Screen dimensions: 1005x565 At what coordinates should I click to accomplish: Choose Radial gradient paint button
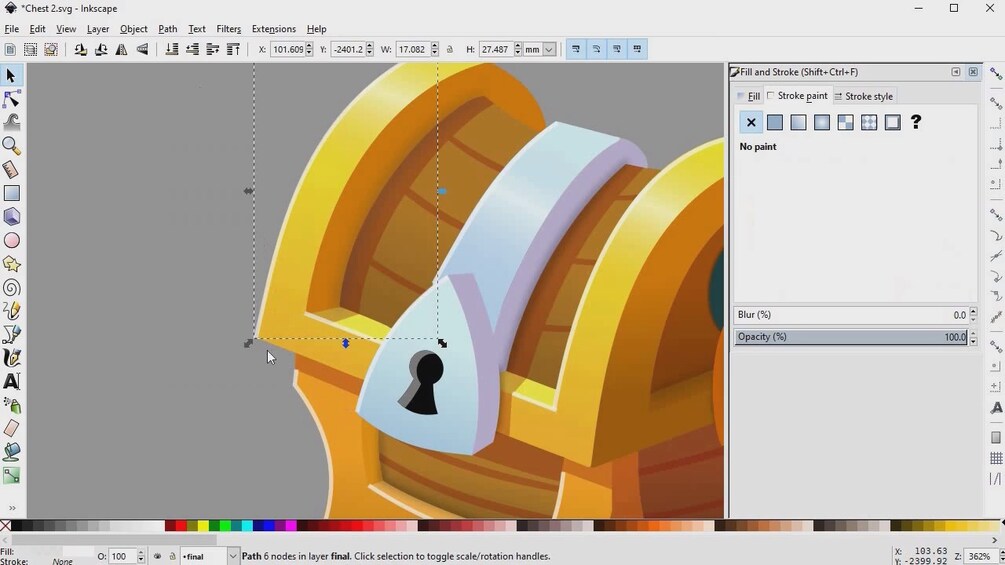(x=822, y=122)
